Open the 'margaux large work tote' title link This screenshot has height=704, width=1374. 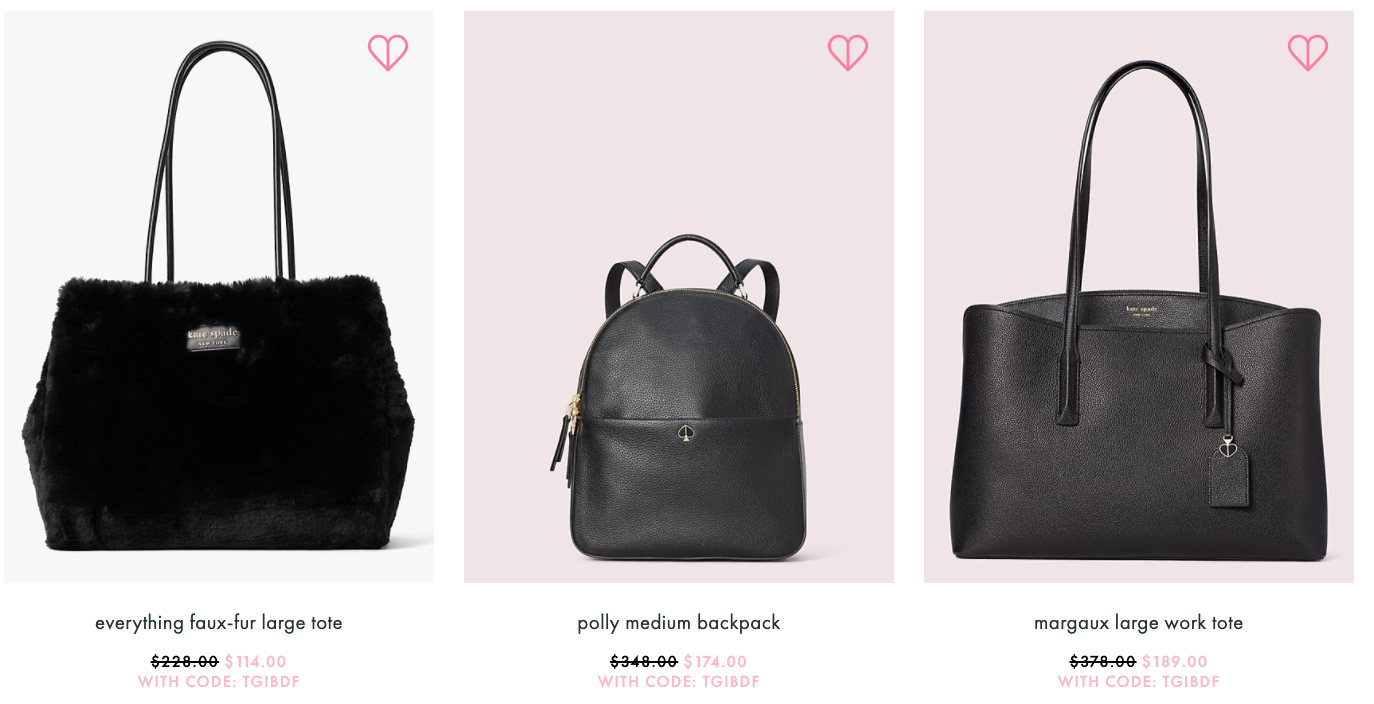coord(1139,623)
